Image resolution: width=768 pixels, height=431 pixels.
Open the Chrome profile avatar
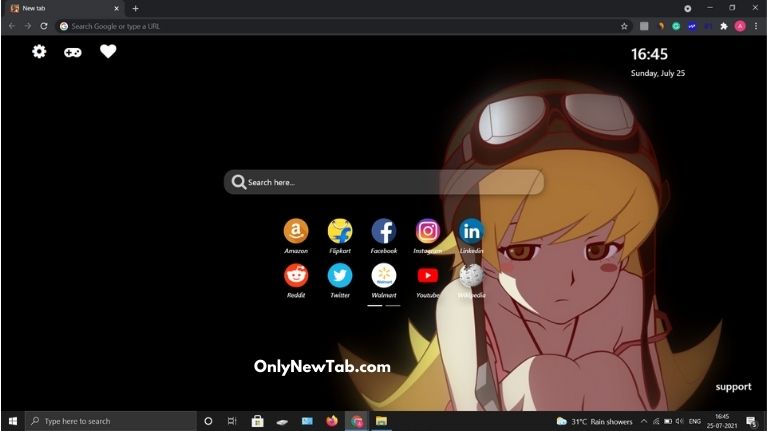point(740,26)
